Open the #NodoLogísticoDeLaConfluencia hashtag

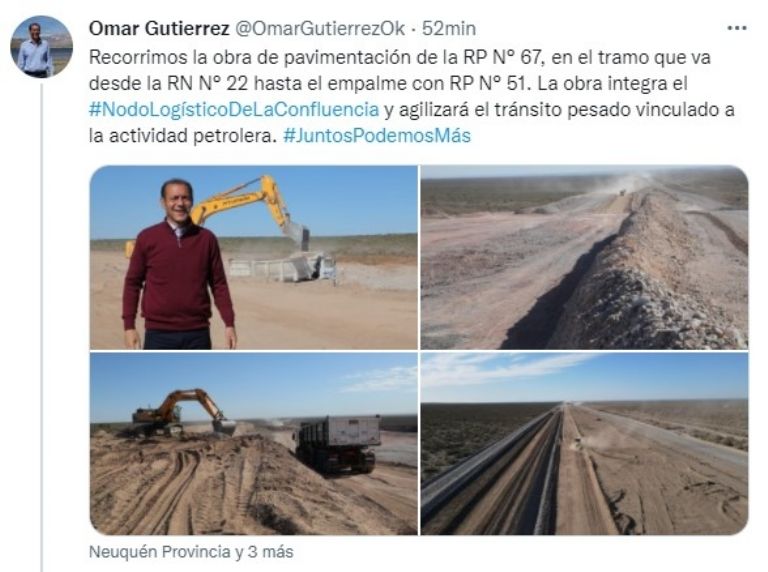pyautogui.click(x=234, y=109)
